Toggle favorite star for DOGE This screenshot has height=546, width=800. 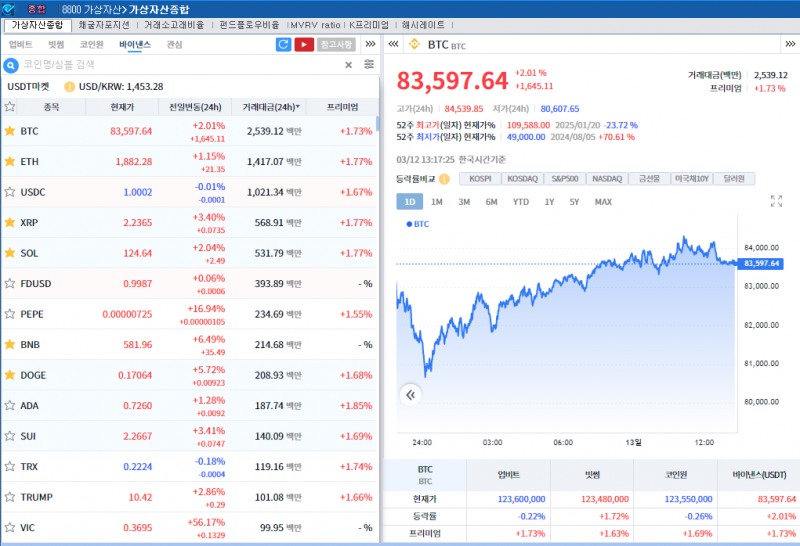(x=10, y=375)
